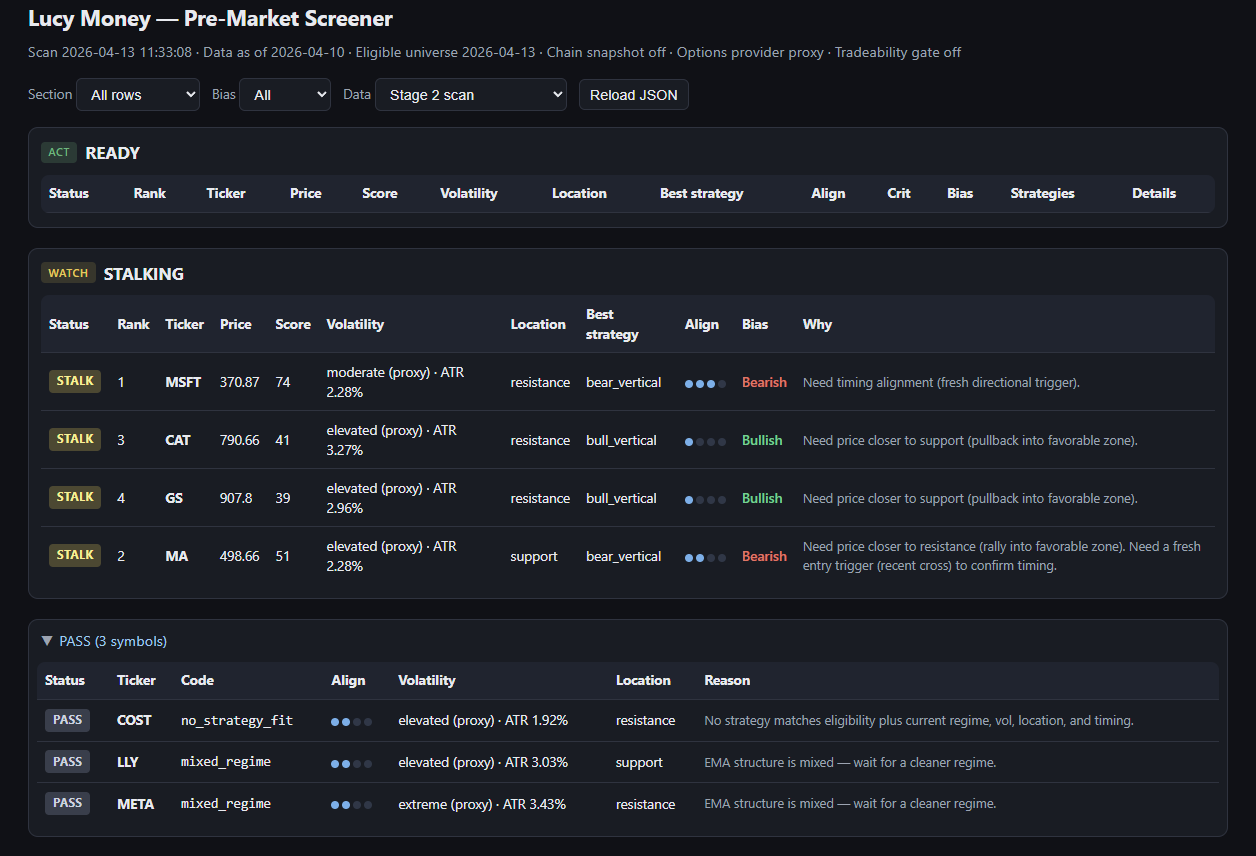Click the Best strategy header in READY table
The height and width of the screenshot is (856, 1256).
[702, 193]
